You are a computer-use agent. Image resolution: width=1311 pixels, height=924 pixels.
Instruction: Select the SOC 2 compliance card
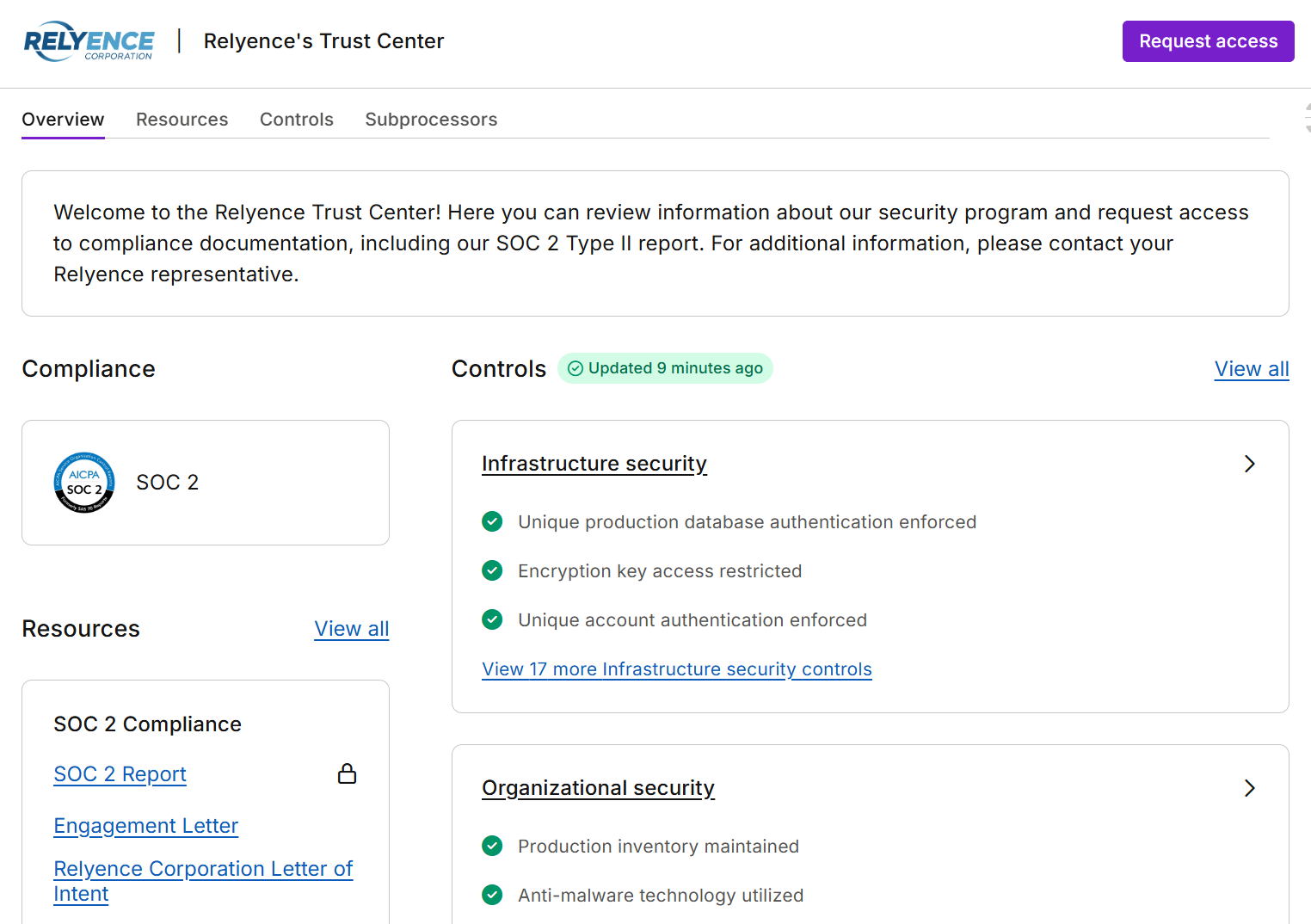coord(206,483)
